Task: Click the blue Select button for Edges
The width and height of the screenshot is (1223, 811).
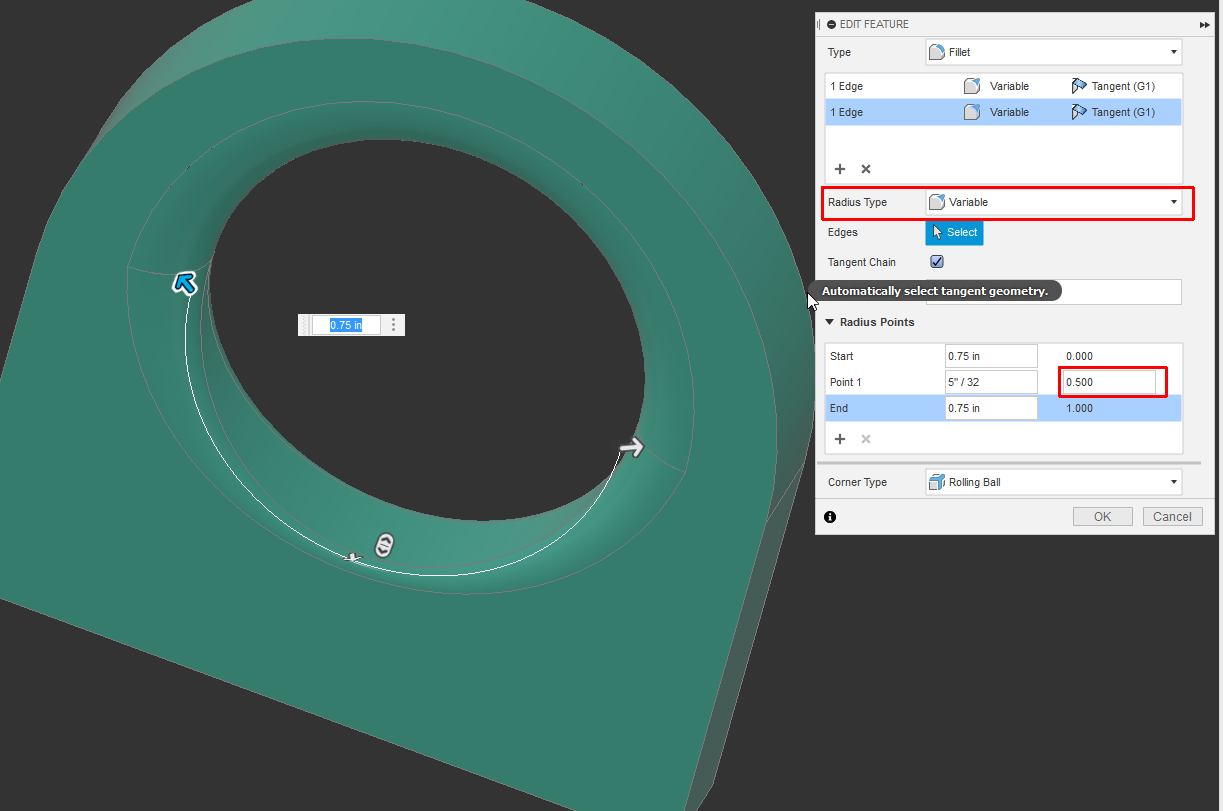Action: coord(953,232)
